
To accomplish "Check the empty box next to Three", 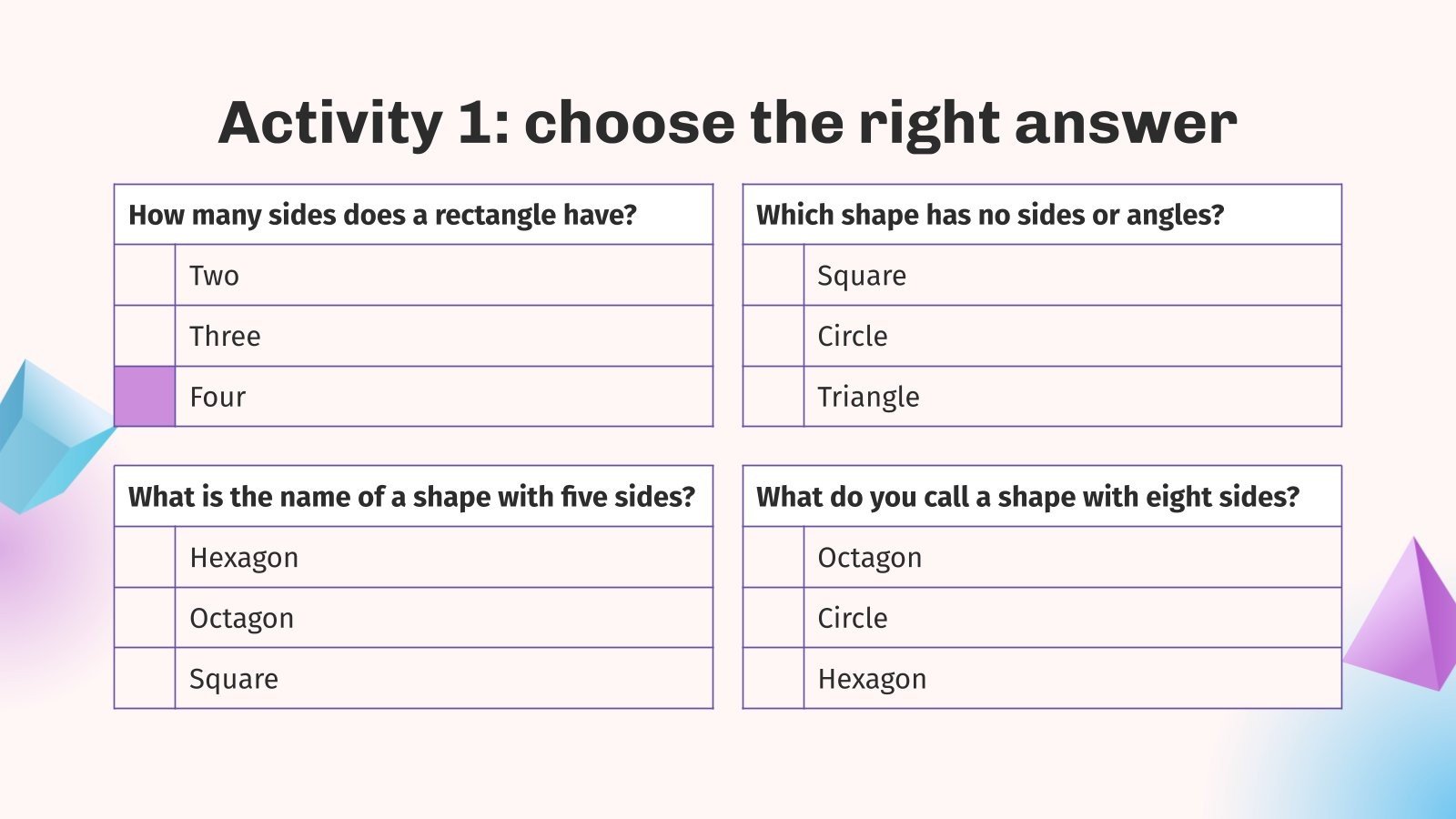I will point(145,336).
